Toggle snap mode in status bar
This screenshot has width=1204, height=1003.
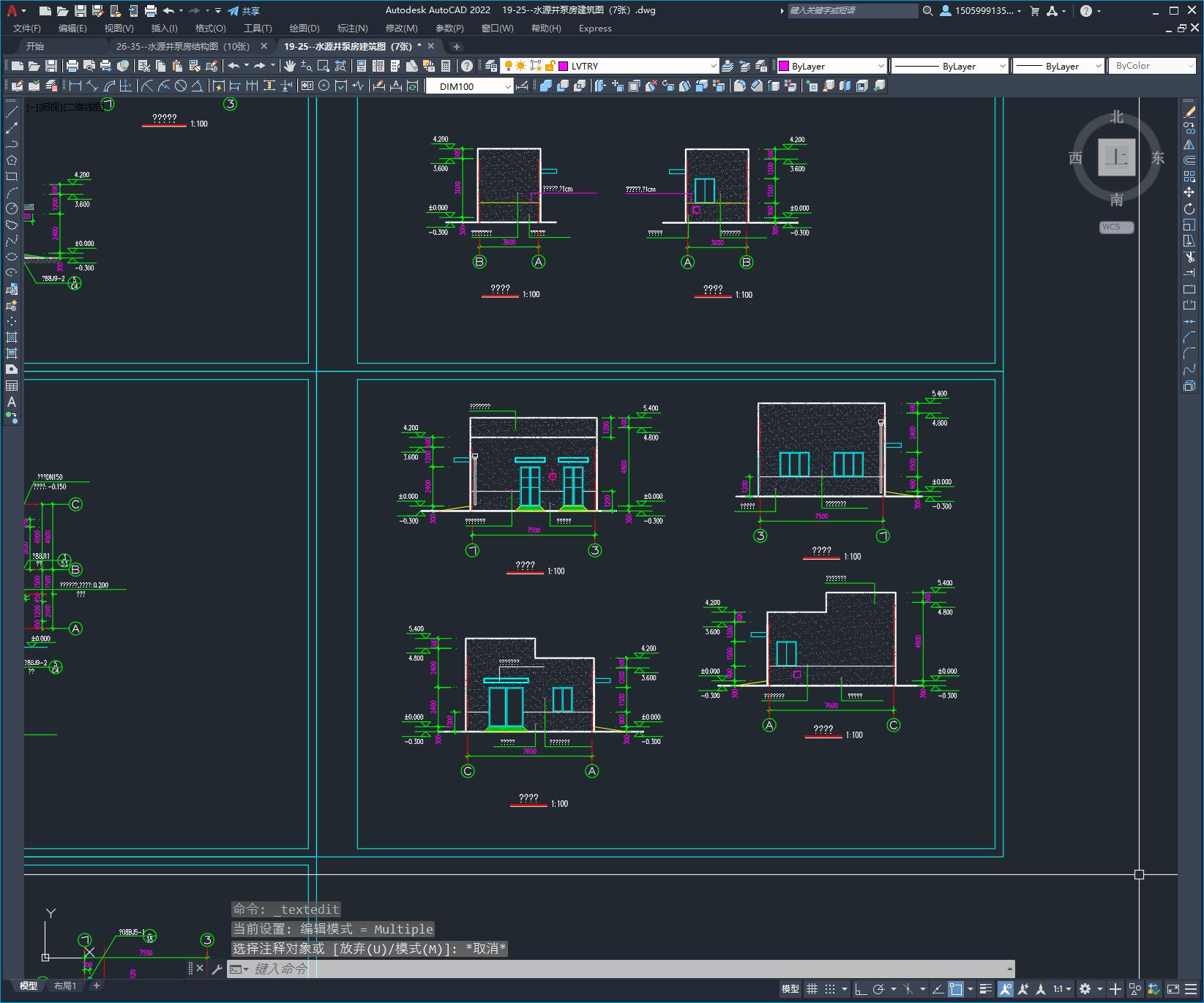click(x=829, y=989)
